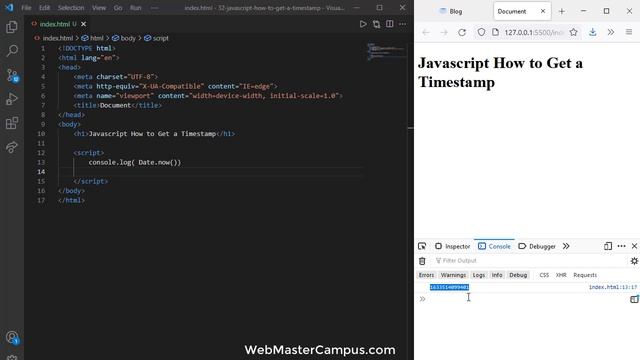This screenshot has width=640, height=360.
Task: Click line number 14 in the gutter
Action: [x=41, y=172]
